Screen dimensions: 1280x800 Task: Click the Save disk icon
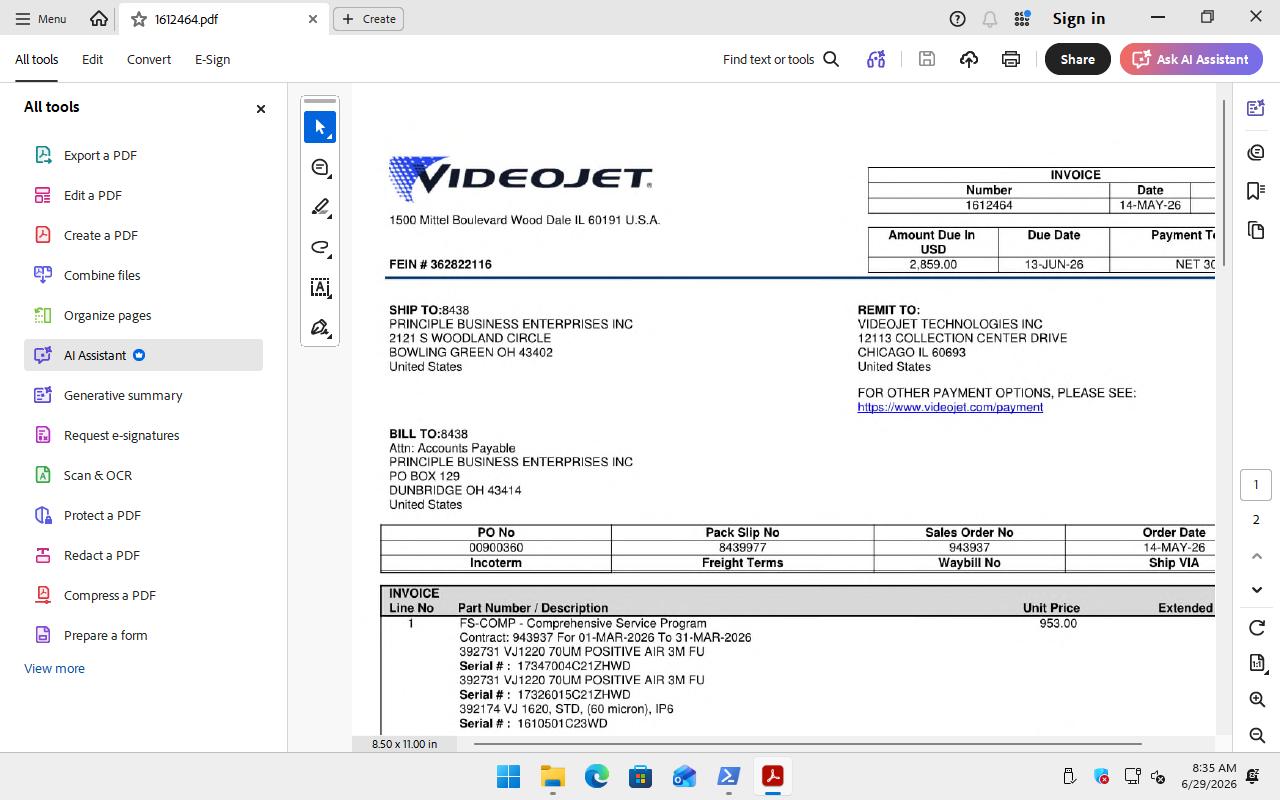[x=927, y=59]
